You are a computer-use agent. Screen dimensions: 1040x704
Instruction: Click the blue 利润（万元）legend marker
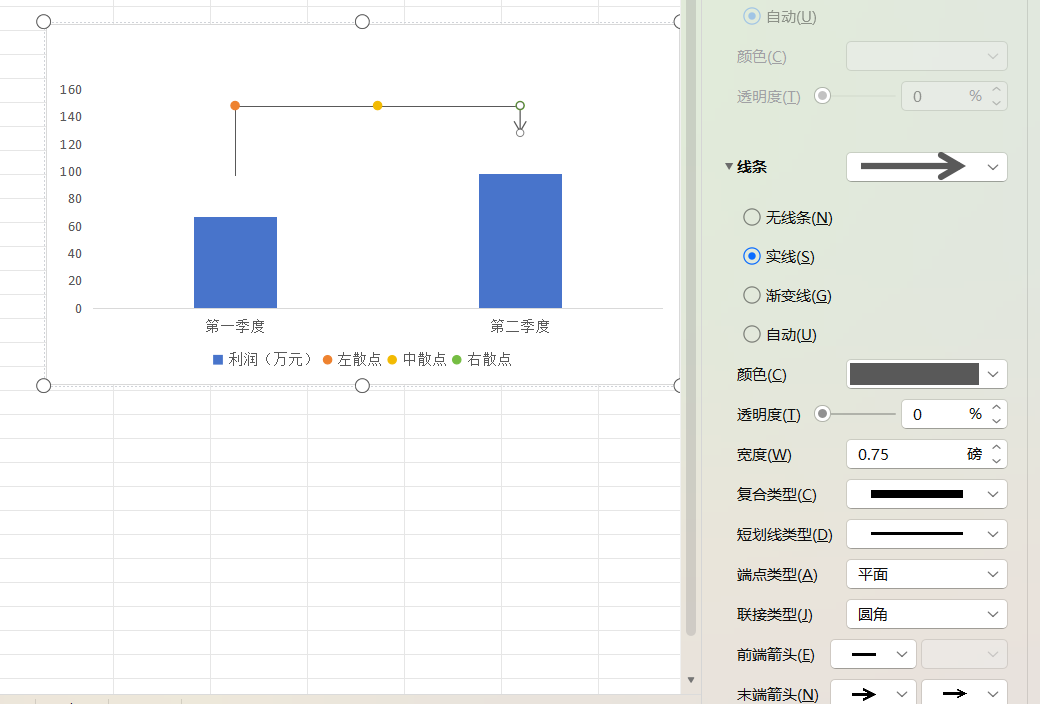216,359
